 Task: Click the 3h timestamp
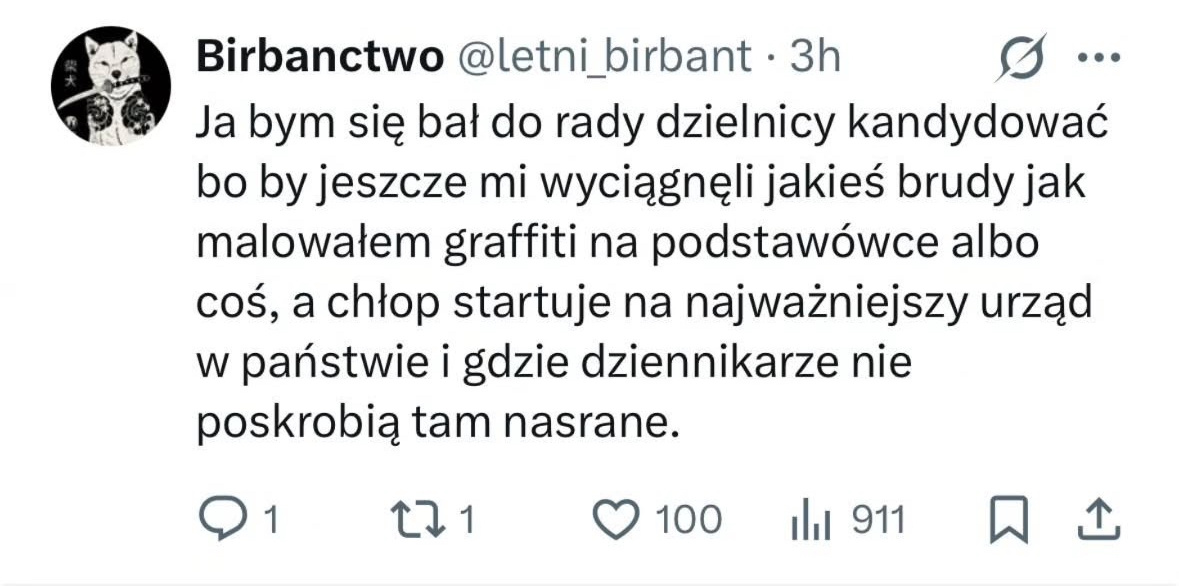click(814, 57)
